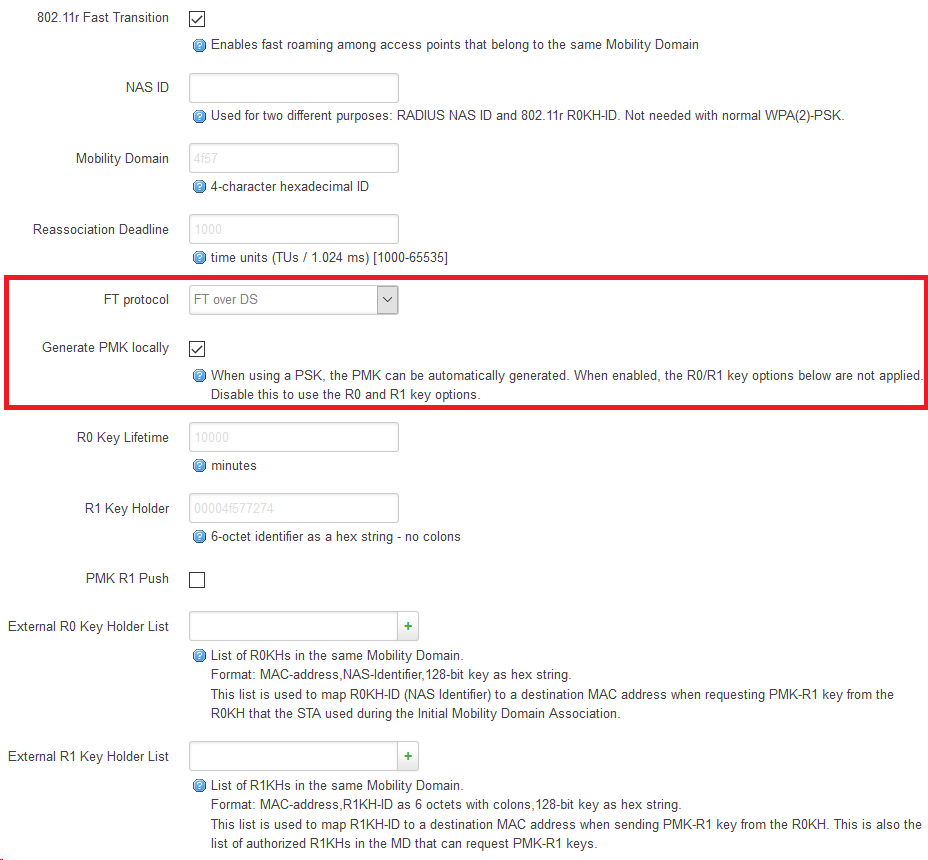Click help icon for Fast Transition description
The image size is (928, 860).
click(199, 45)
